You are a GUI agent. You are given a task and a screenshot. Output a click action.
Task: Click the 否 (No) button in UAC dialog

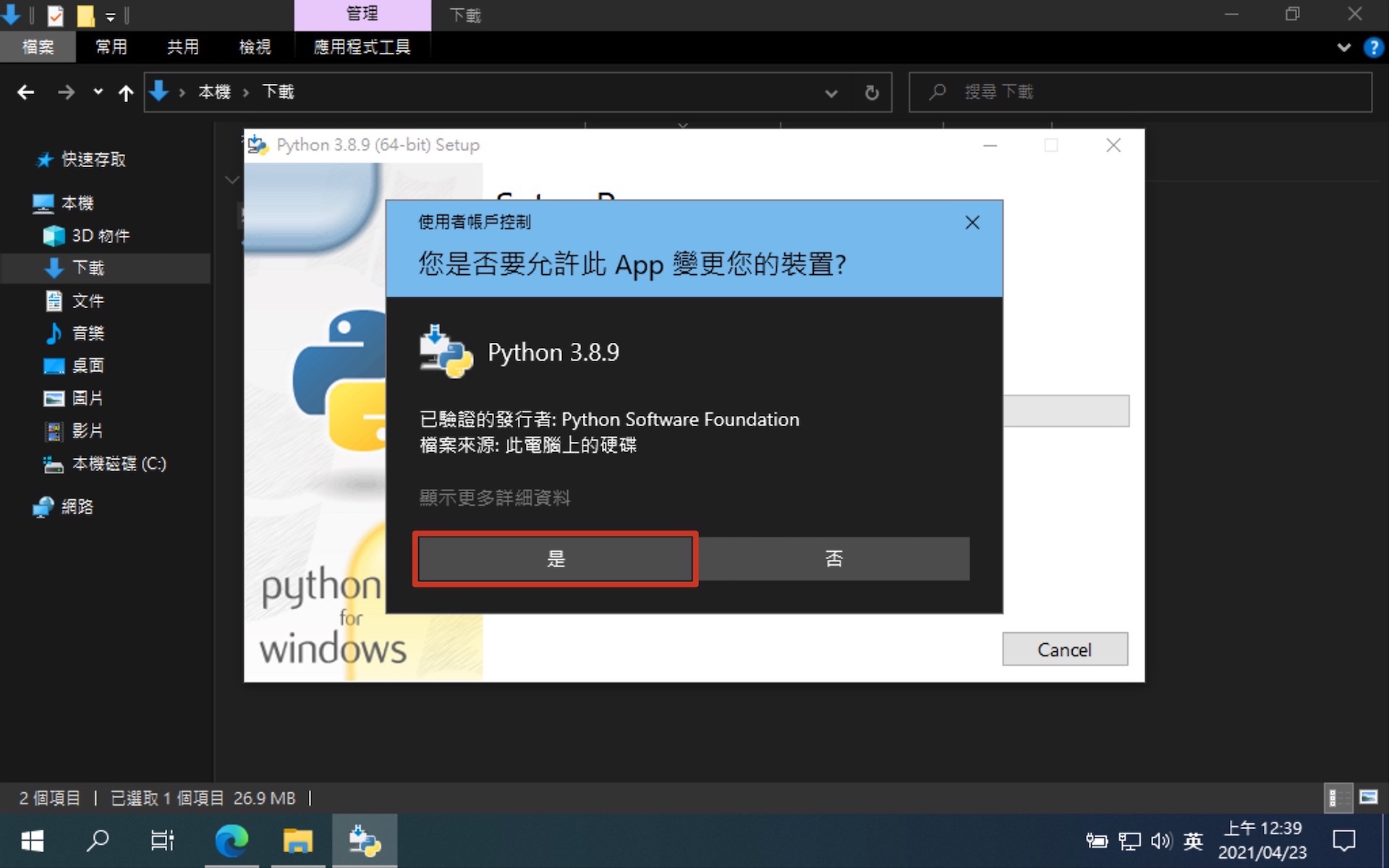pyautogui.click(x=833, y=558)
